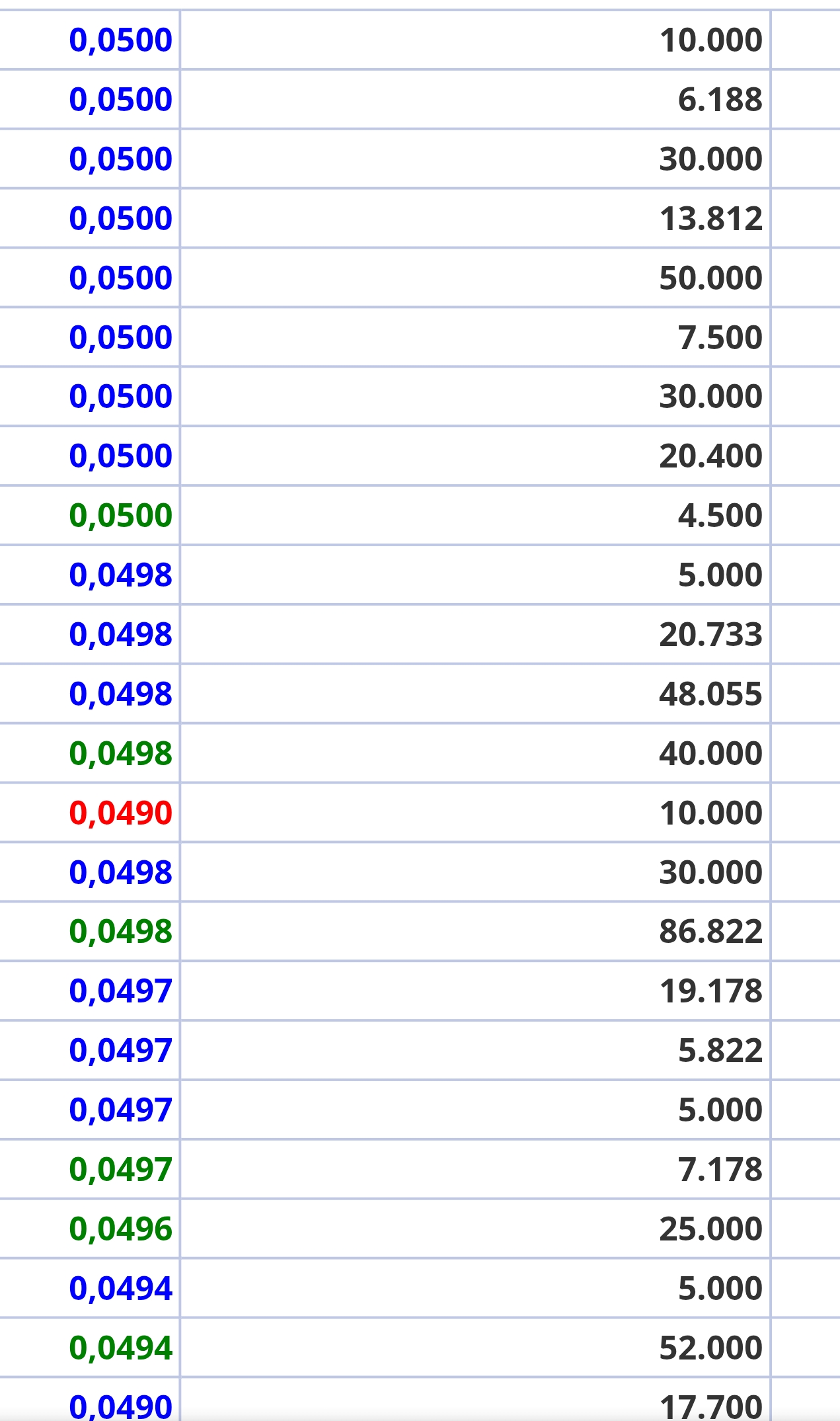Click the volume 5.822
The image size is (840, 1421).
[x=720, y=1051]
